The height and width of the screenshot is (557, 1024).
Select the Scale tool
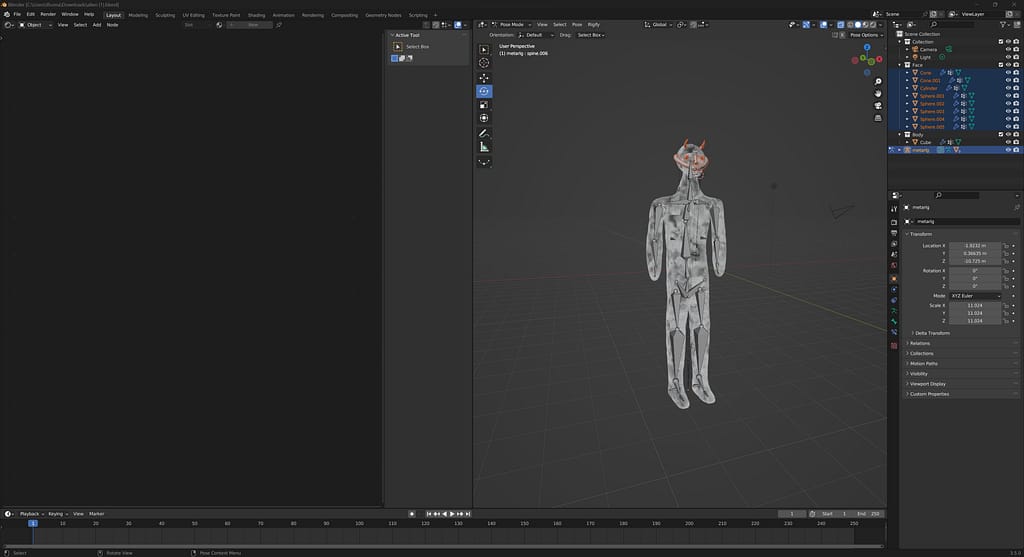pyautogui.click(x=484, y=104)
